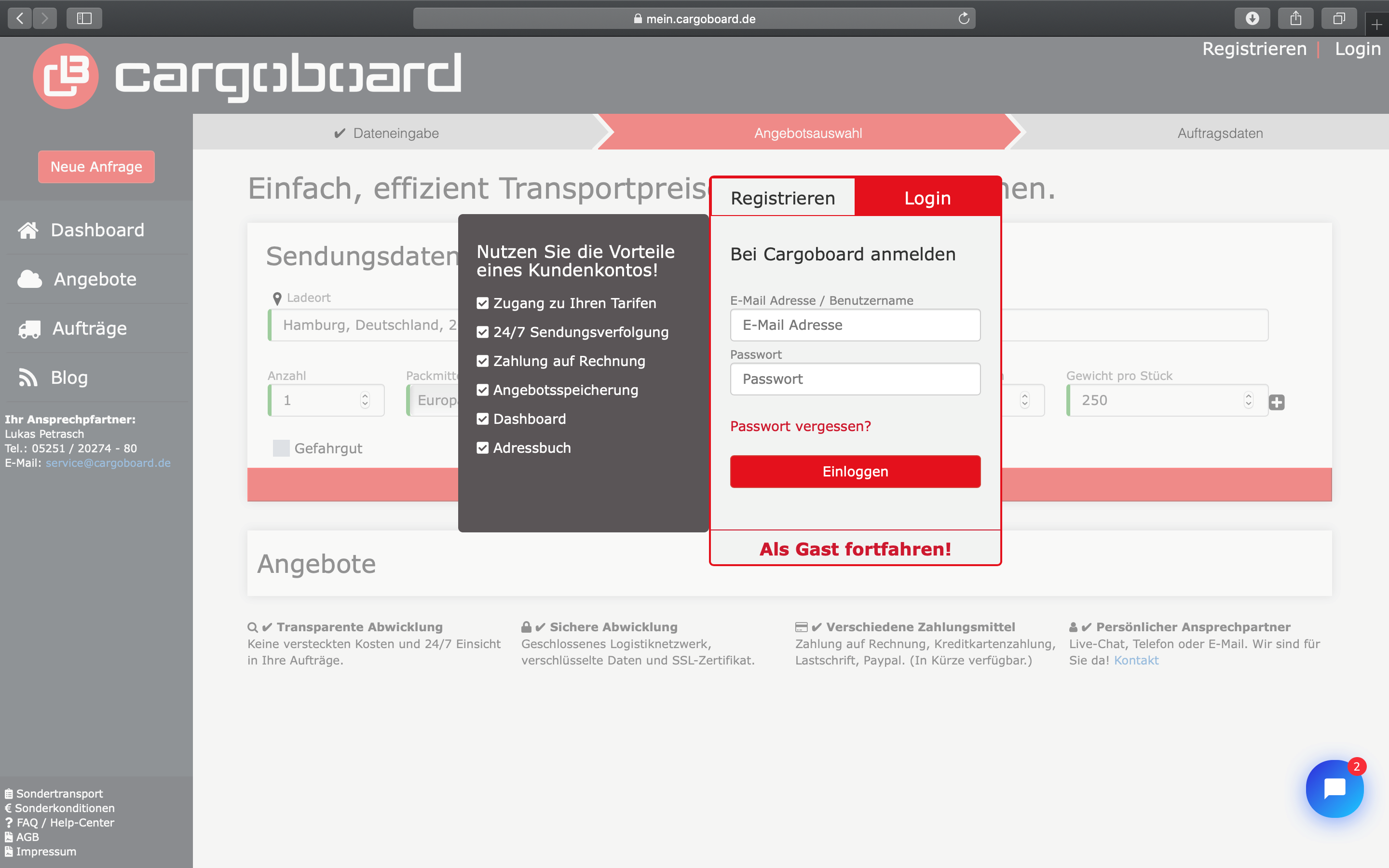The image size is (1389, 868).
Task: Open the Safari downloads icon
Action: click(1253, 18)
